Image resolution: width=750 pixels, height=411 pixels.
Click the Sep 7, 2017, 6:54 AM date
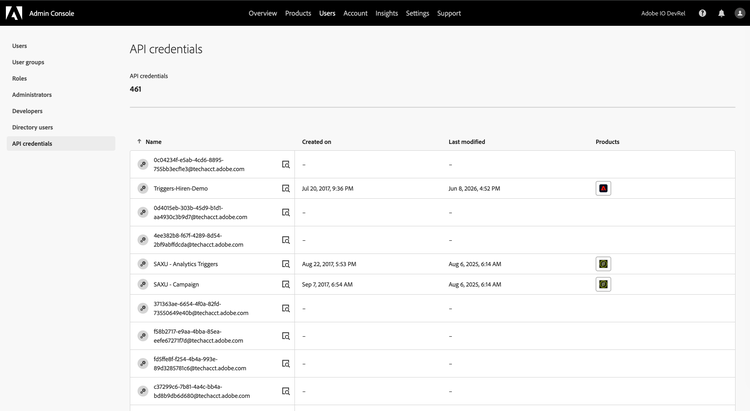[327, 284]
